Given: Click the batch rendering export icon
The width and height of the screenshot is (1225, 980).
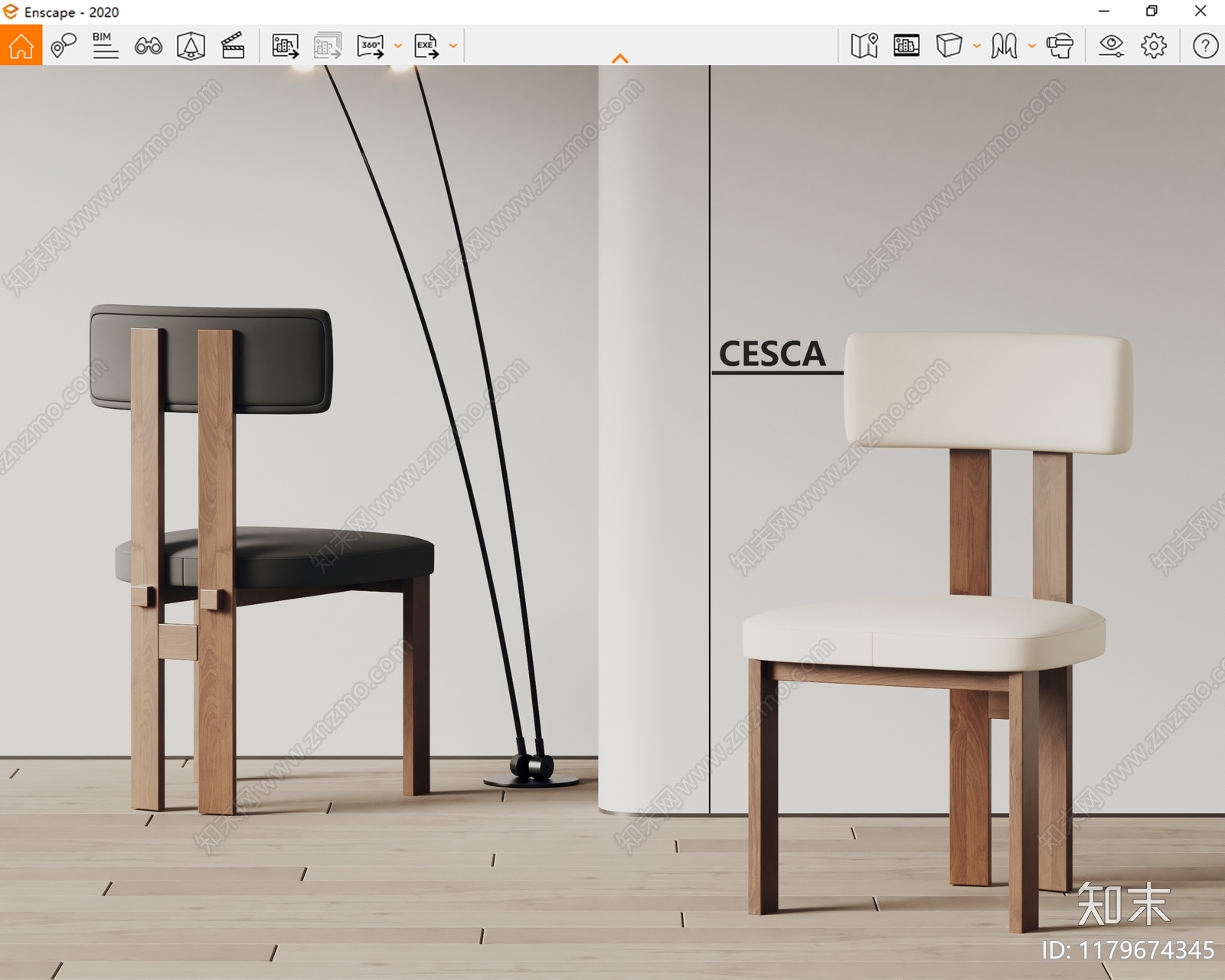Looking at the screenshot, I should click(328, 46).
